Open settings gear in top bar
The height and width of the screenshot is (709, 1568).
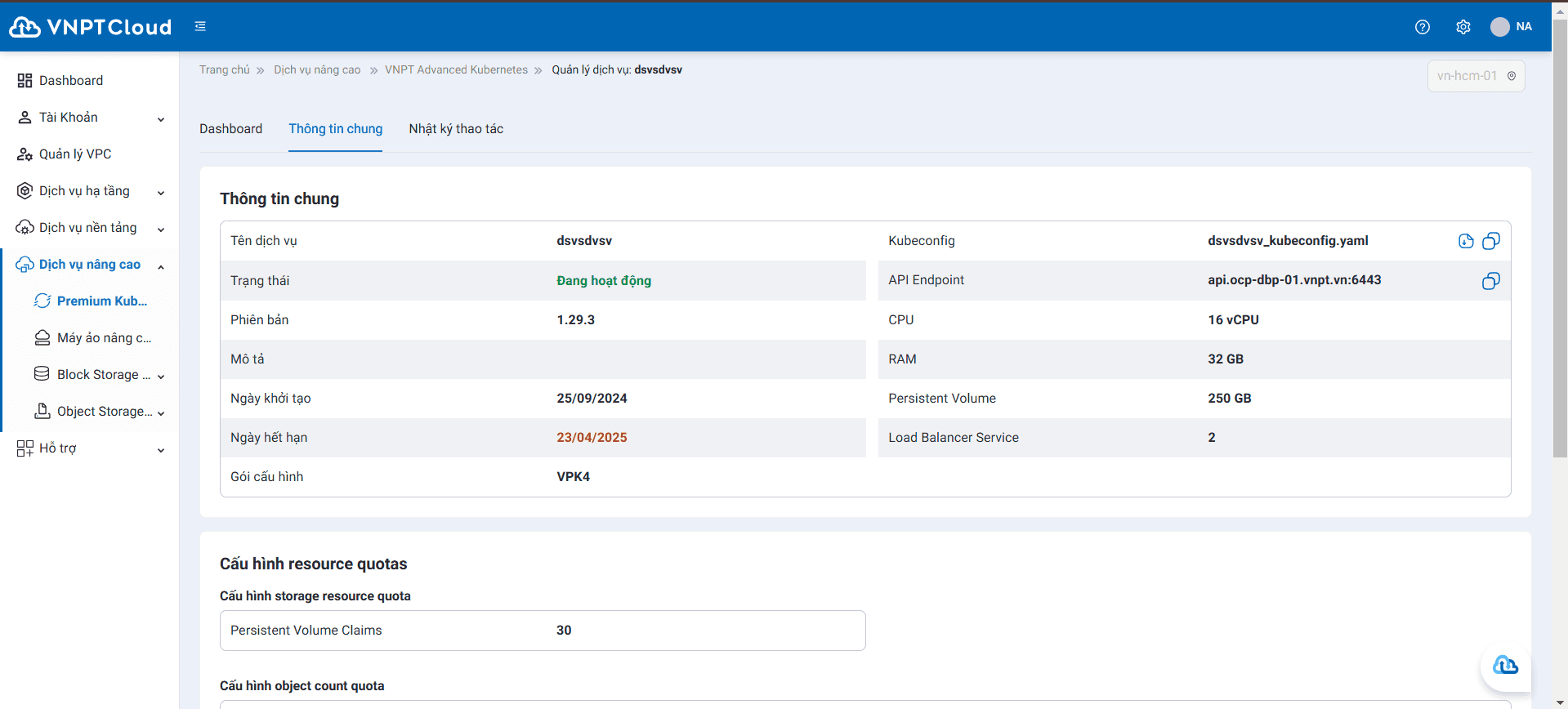pos(1463,27)
